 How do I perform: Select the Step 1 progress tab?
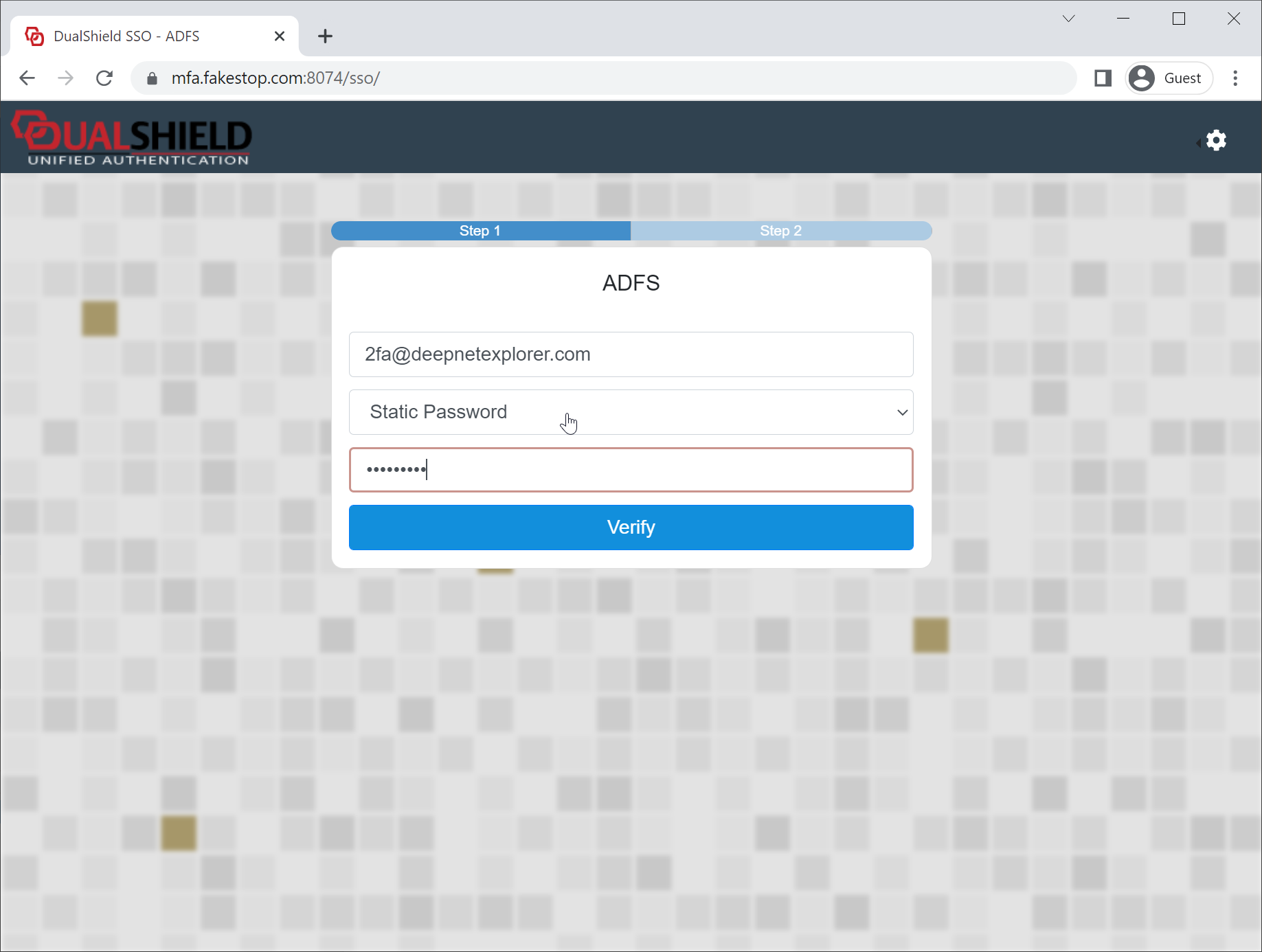(480, 231)
